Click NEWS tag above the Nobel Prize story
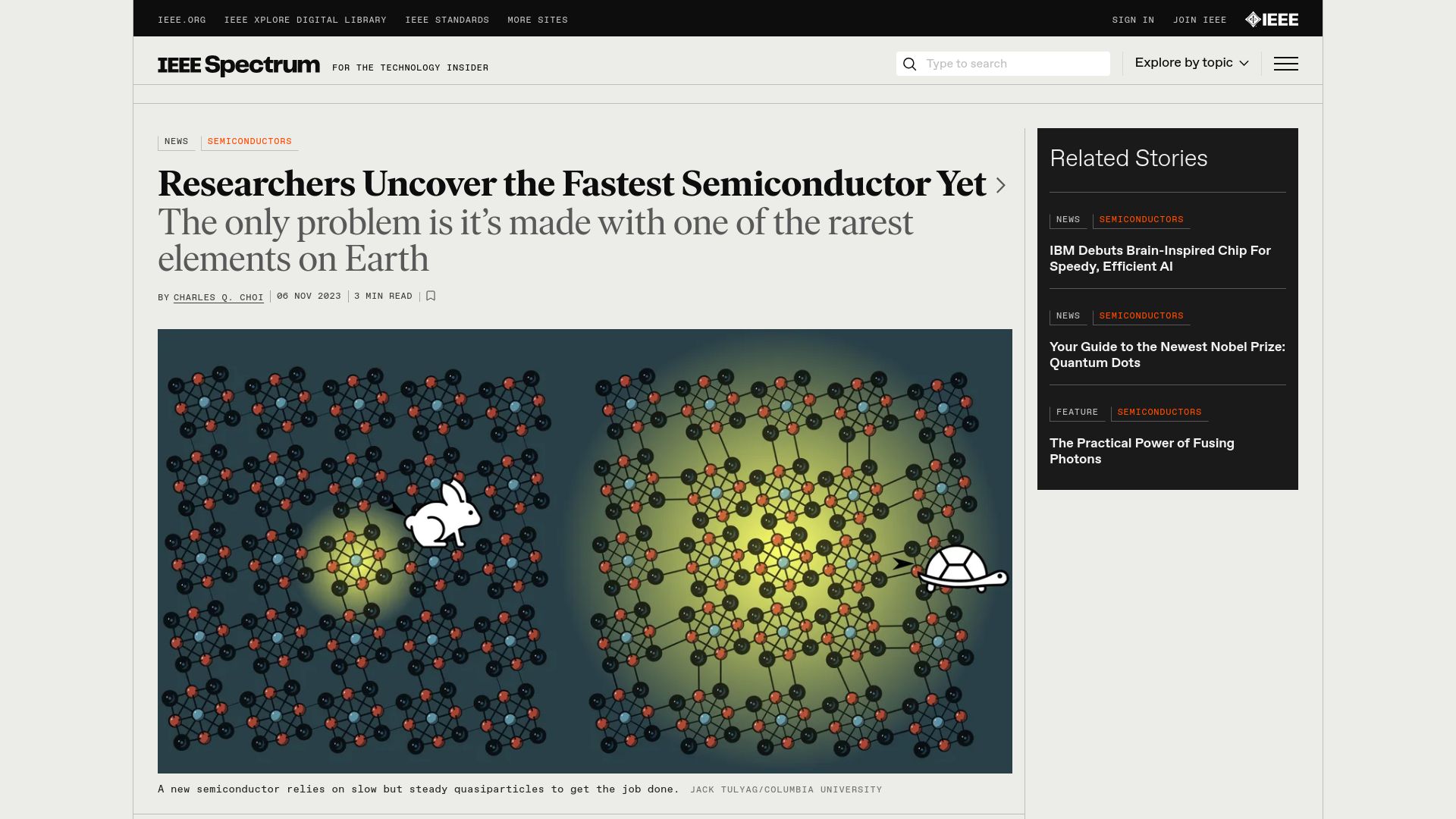The height and width of the screenshot is (819, 1456). pyautogui.click(x=1068, y=316)
